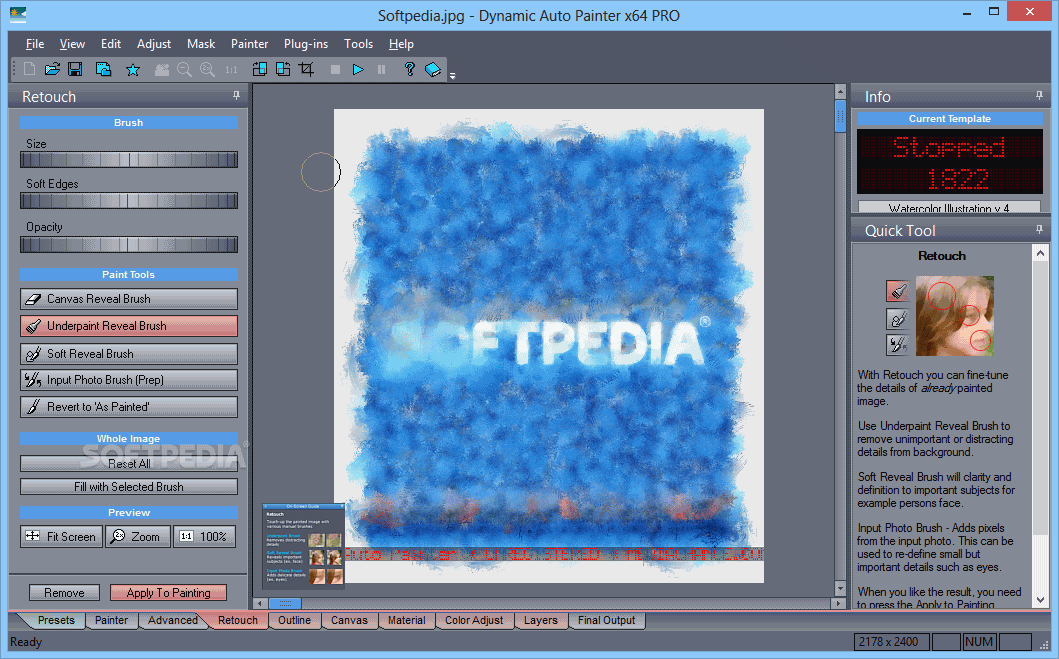Click the 2x zoom magnifier icon
The height and width of the screenshot is (659, 1059).
click(x=207, y=69)
